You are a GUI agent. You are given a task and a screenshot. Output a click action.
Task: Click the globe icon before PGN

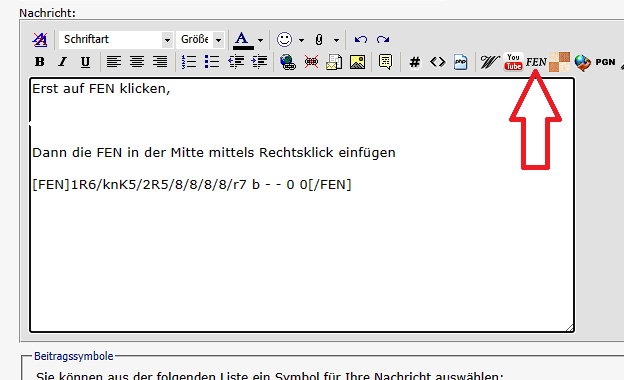(583, 62)
